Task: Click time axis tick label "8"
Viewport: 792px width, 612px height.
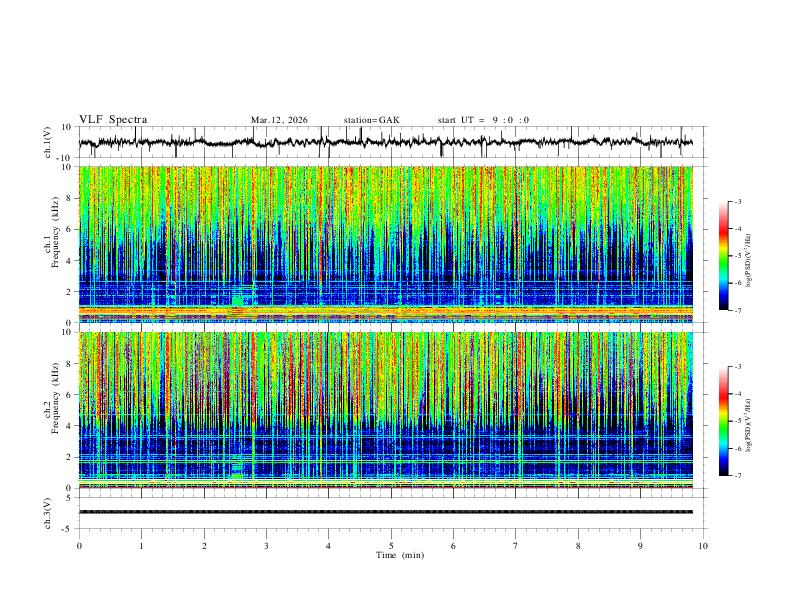Action: tap(578, 546)
